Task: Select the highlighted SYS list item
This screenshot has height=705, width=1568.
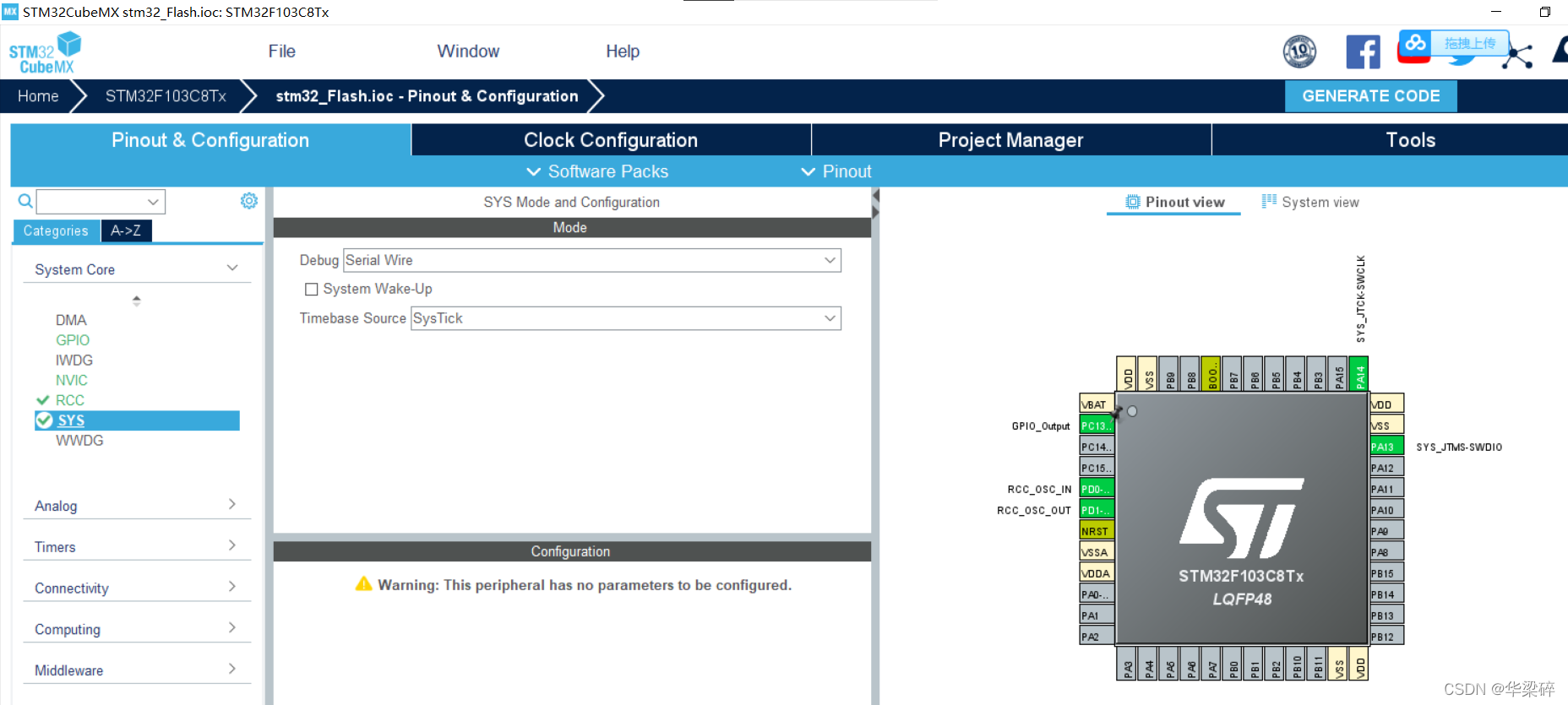Action: tap(137, 420)
